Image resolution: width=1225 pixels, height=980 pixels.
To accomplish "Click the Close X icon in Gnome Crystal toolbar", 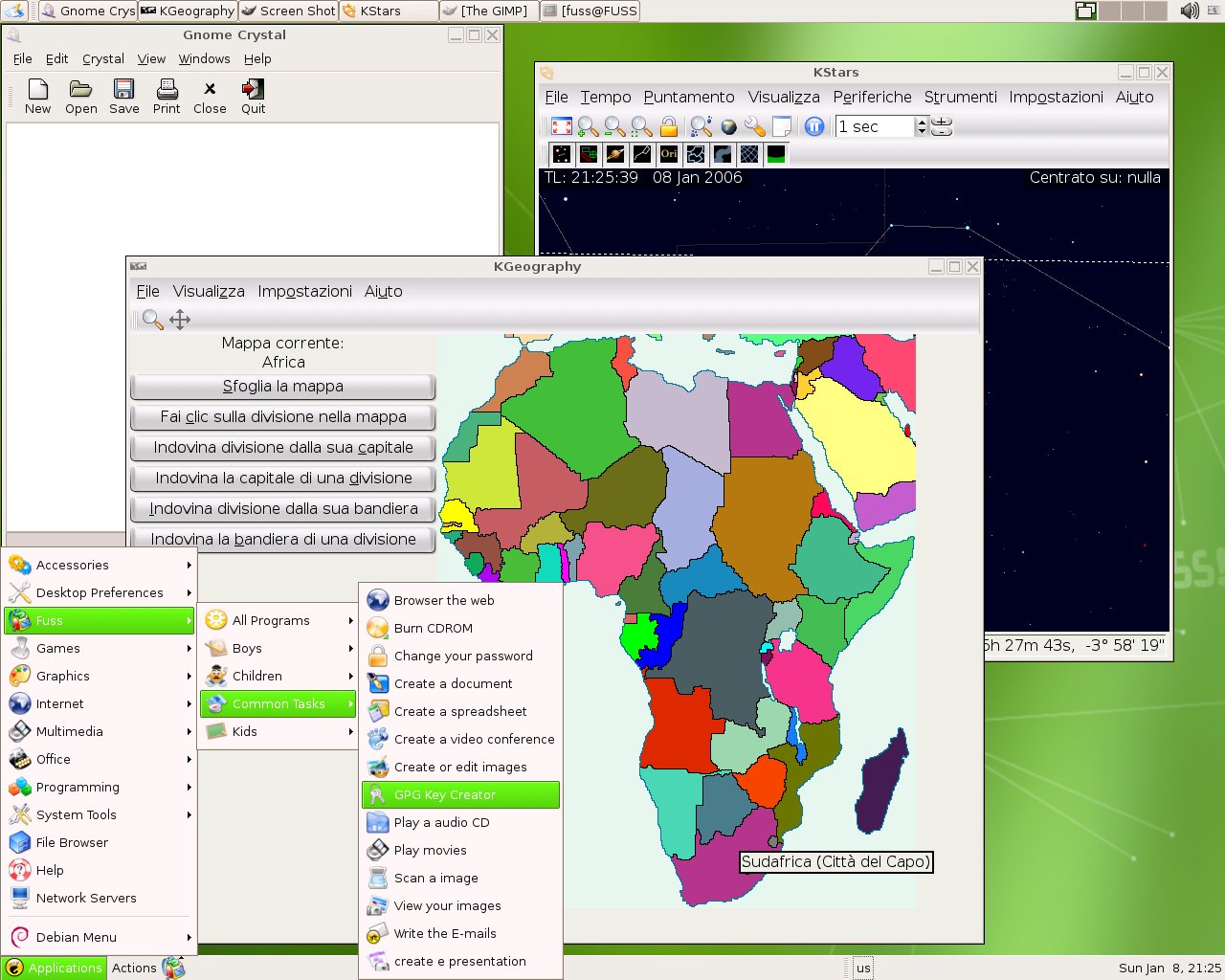I will 210,89.
